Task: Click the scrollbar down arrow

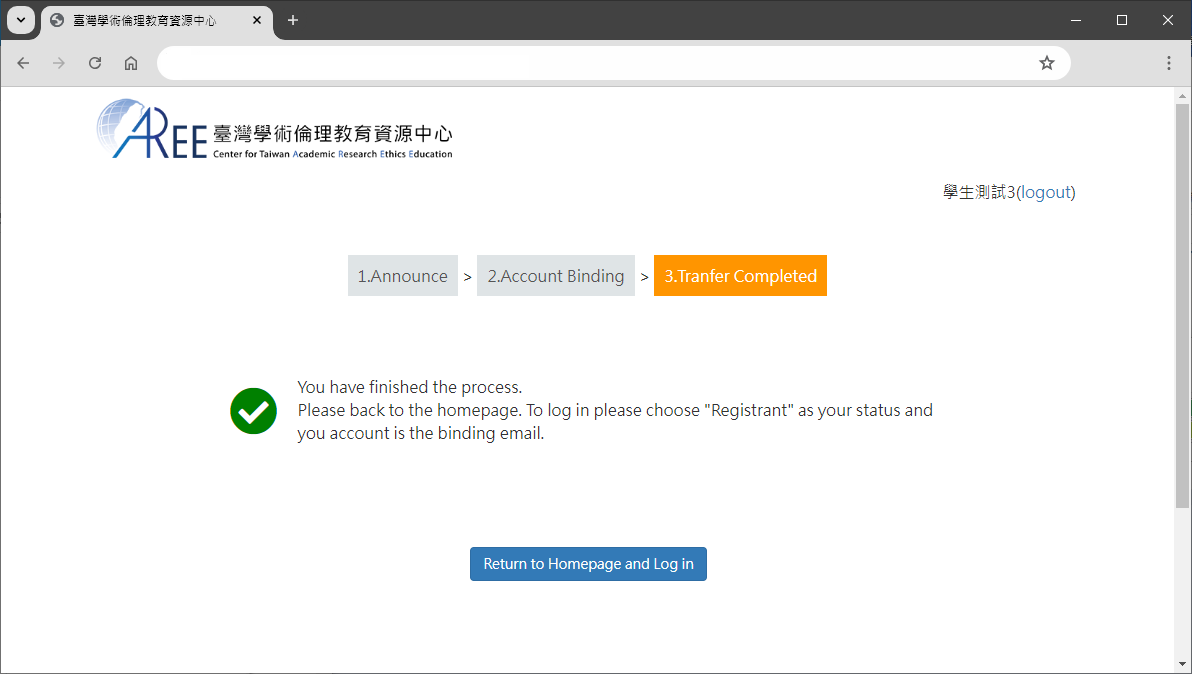Action: [1182, 666]
